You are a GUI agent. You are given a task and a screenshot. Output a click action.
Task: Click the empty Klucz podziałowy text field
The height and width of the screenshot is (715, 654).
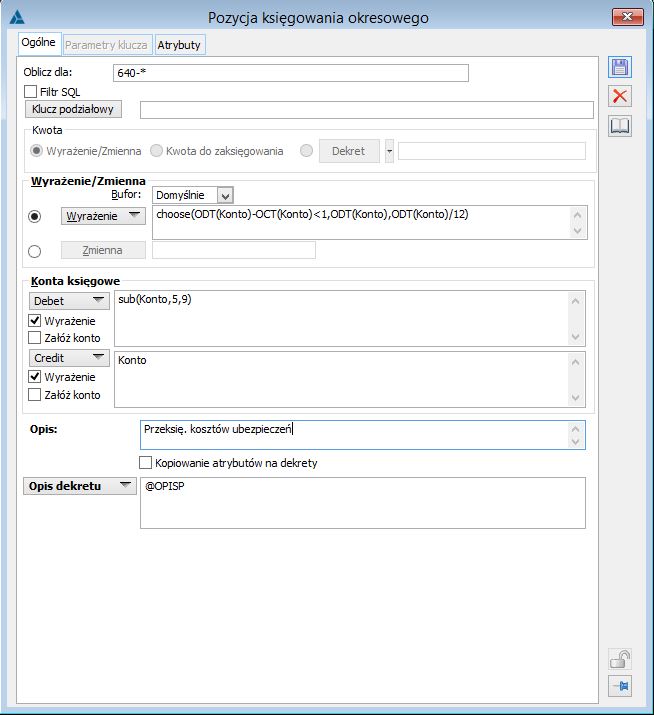(x=367, y=110)
